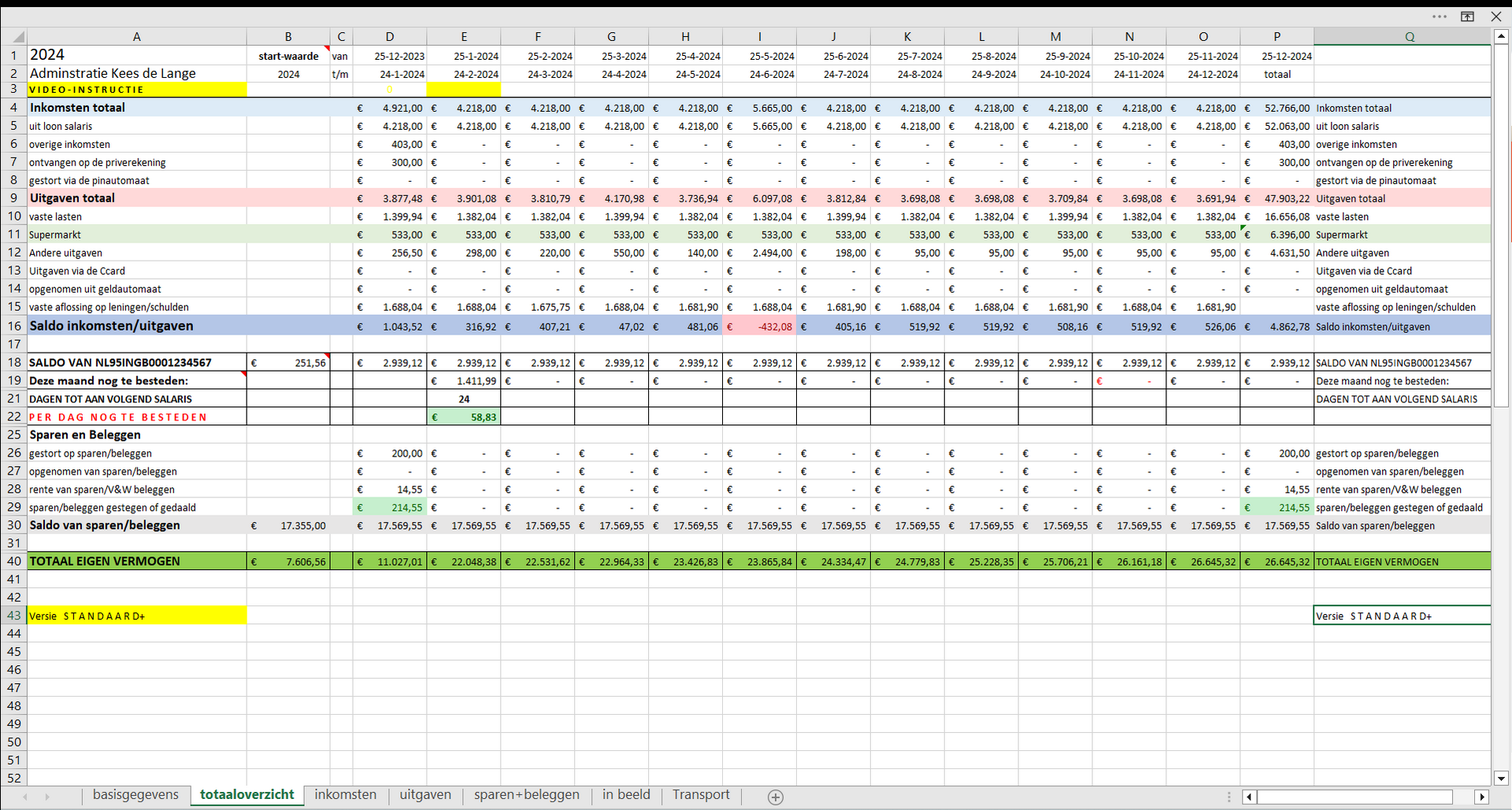Click horizontal scrollbar left arrow
This screenshot has height=810, width=1512.
1249,797
